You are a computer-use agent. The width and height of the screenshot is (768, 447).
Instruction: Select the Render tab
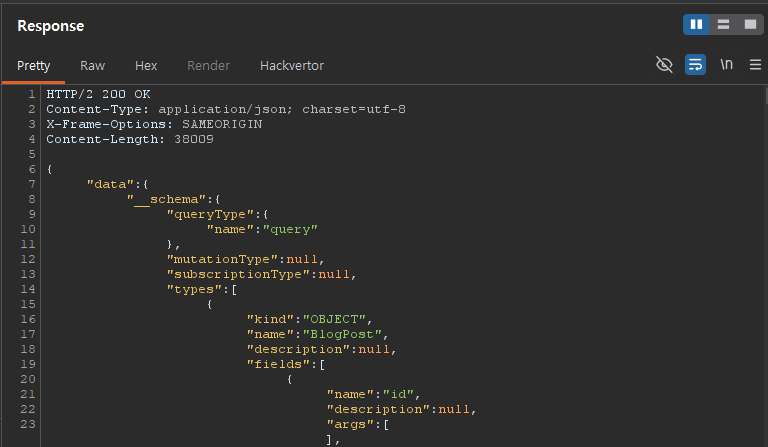(x=208, y=66)
